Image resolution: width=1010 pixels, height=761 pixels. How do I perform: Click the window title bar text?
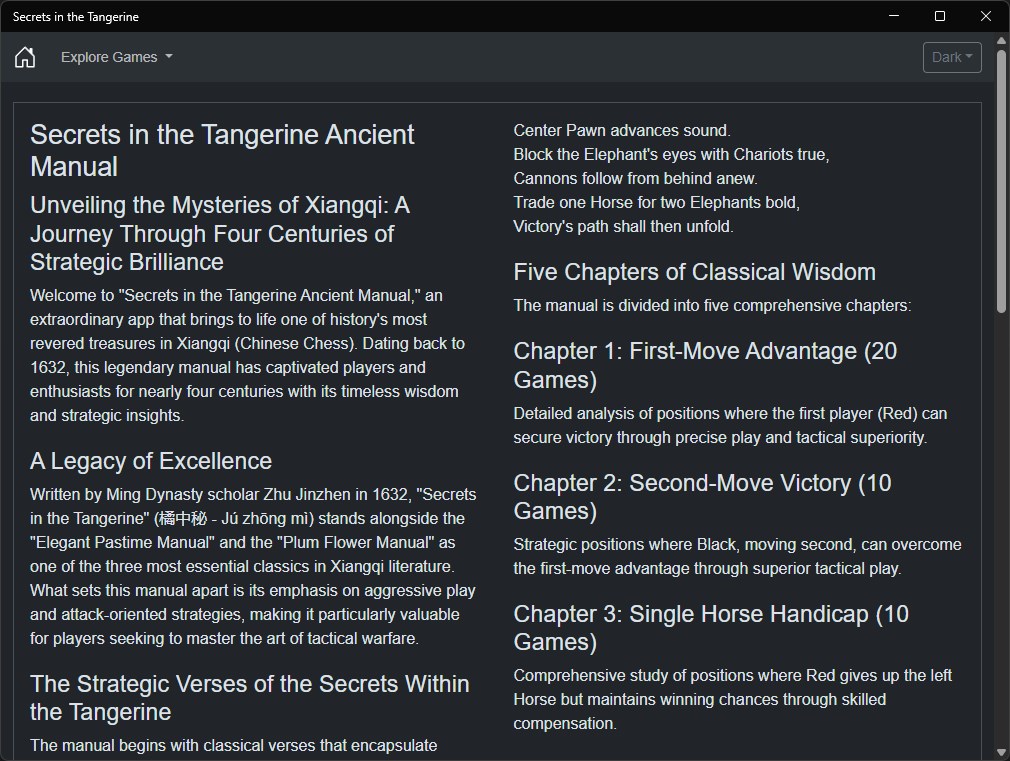click(76, 17)
